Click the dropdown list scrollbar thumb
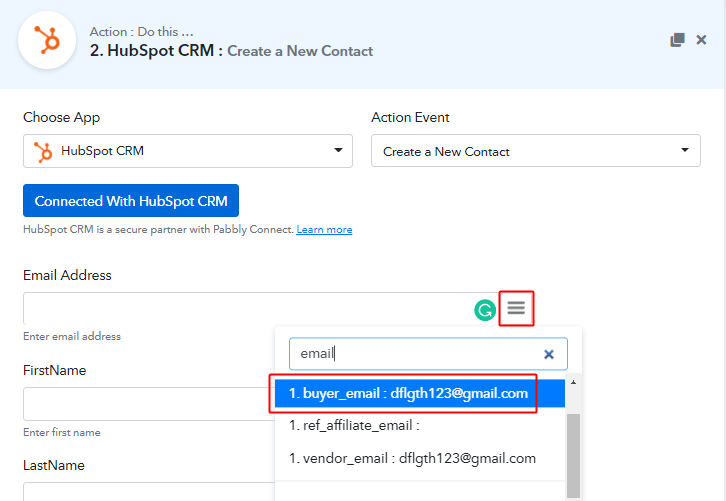Viewport: 726px width, 501px height. [573, 456]
